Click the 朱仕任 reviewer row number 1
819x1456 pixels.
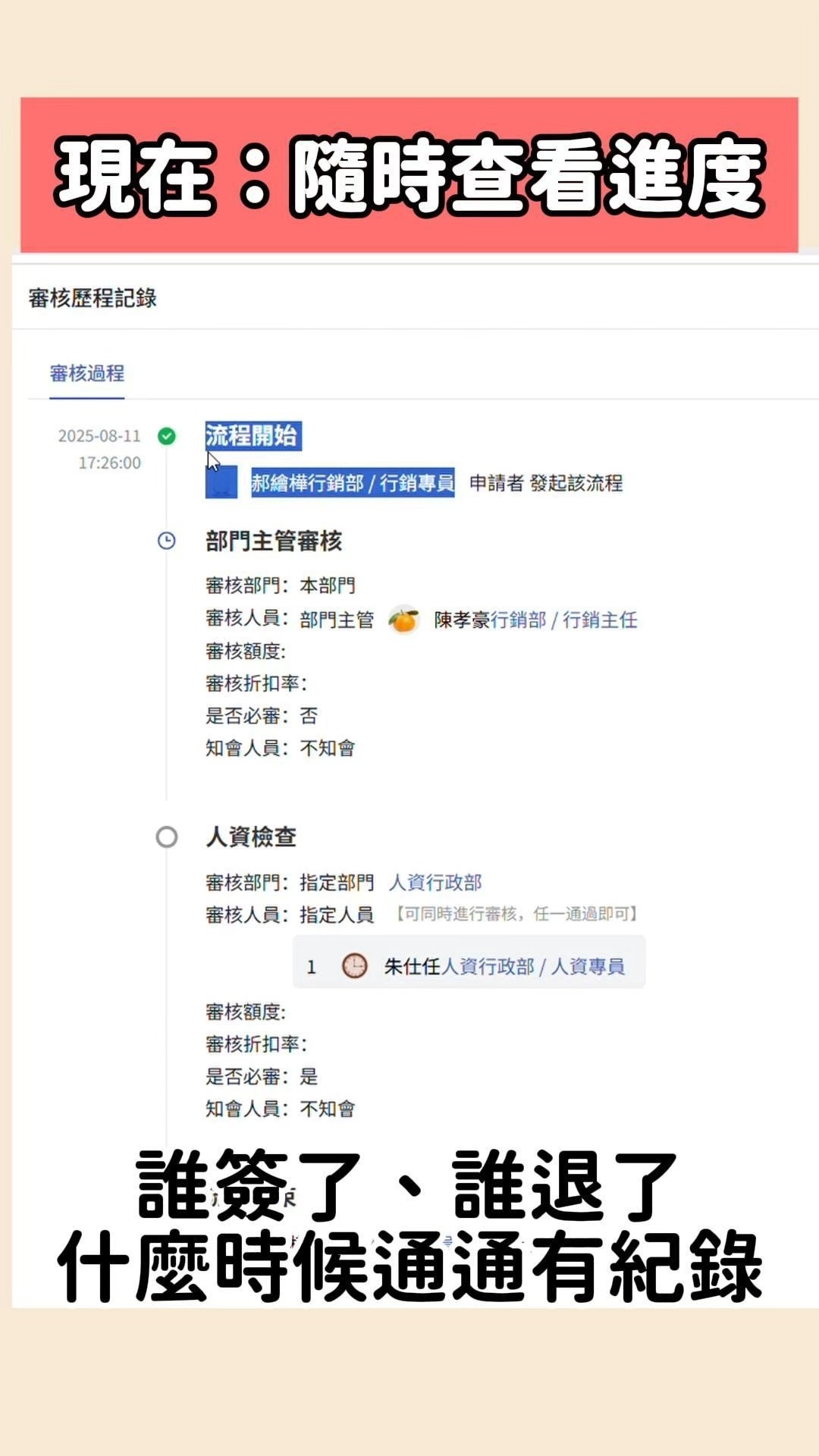[311, 967]
